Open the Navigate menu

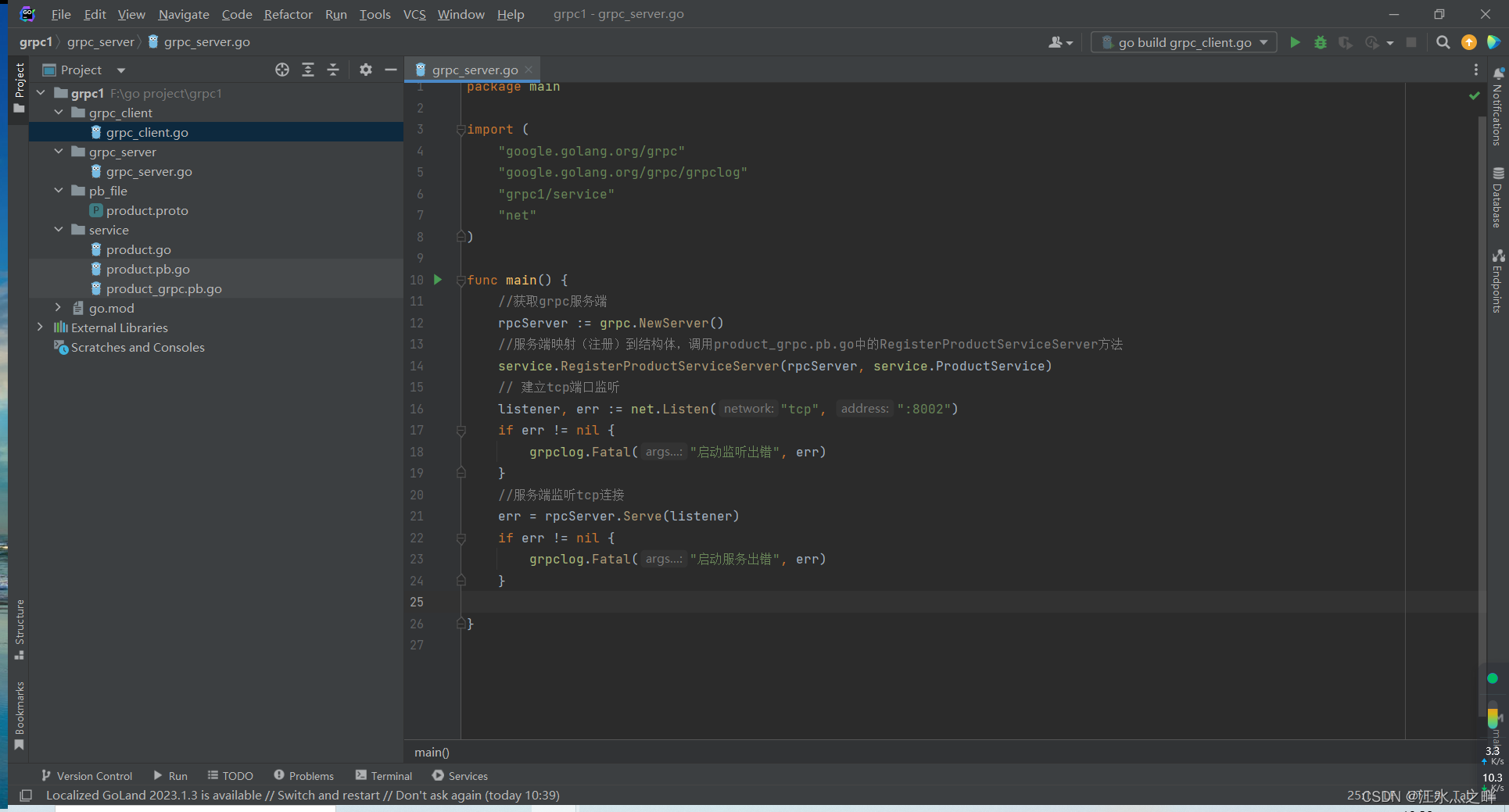pyautogui.click(x=184, y=14)
